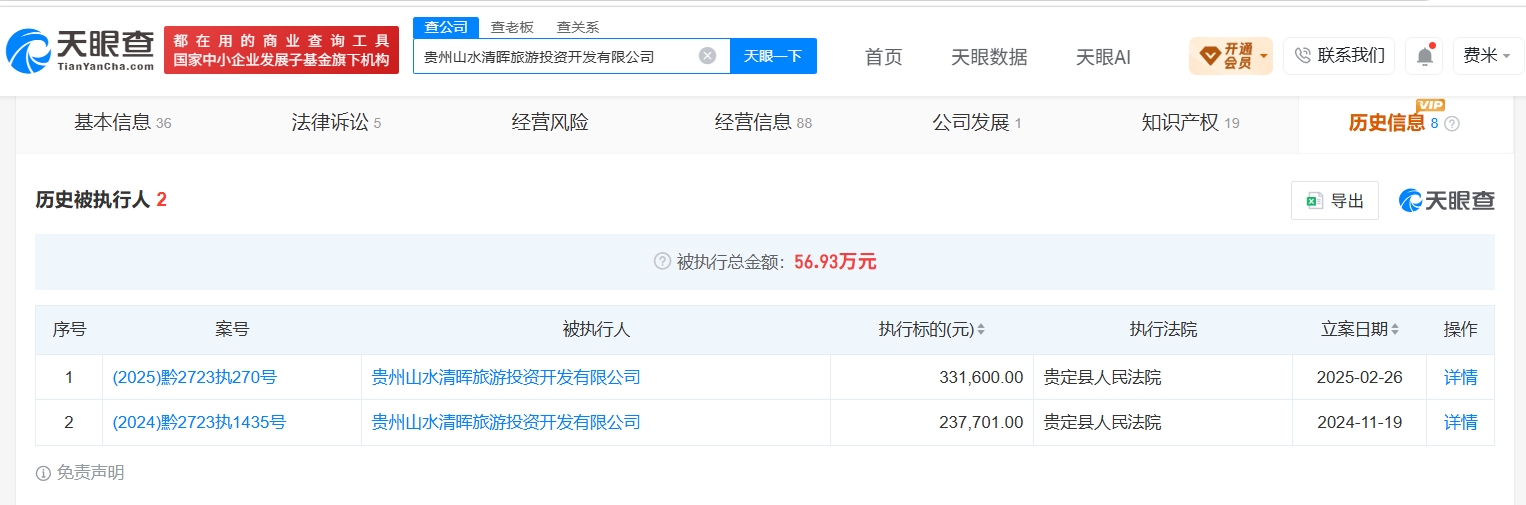Open the 公司发展 tab

[977, 123]
